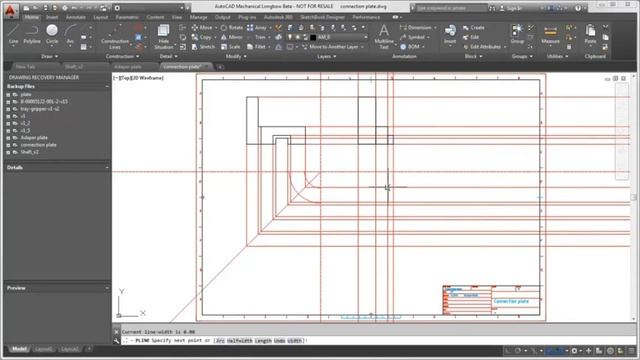
Task: Expand the Layers panel dropdown
Action: coord(327,56)
